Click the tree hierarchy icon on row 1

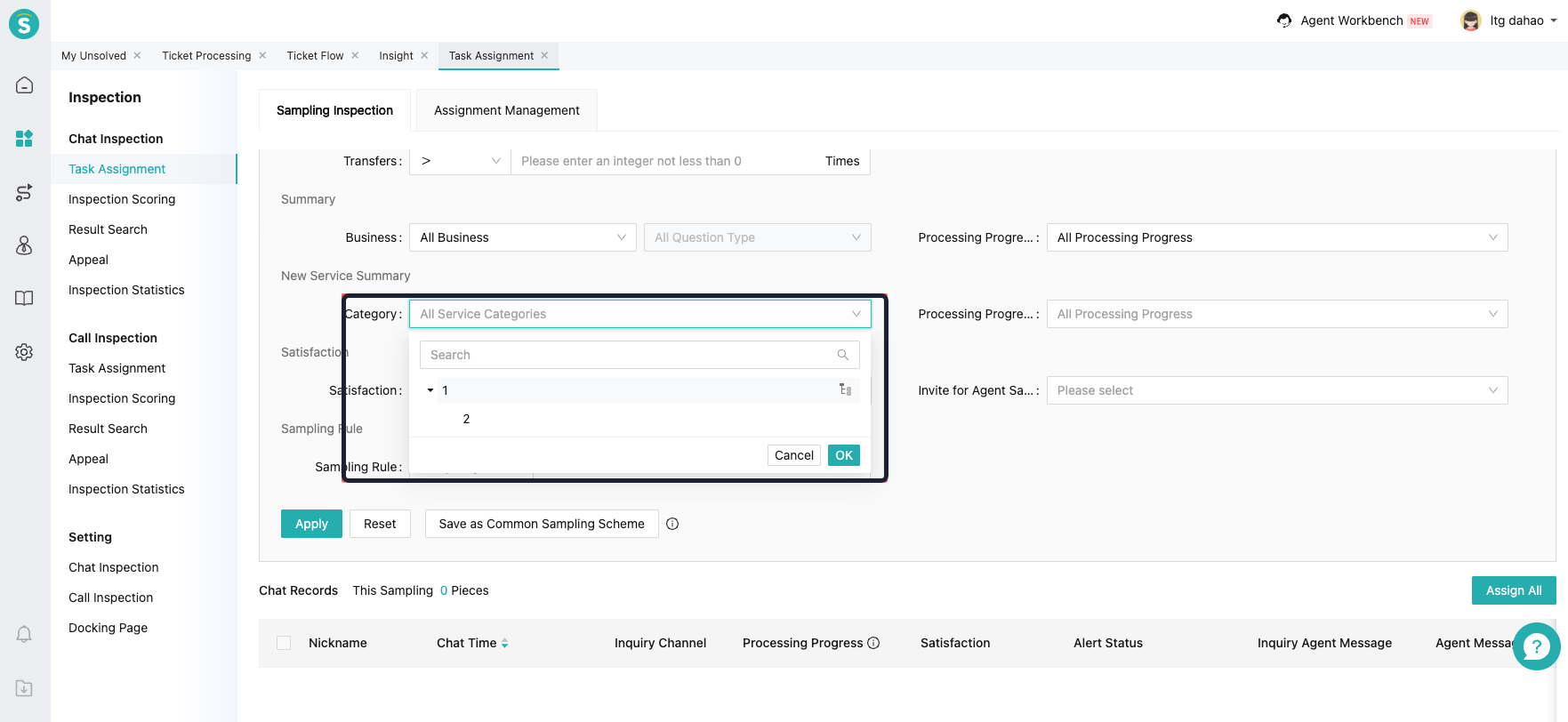tap(845, 390)
